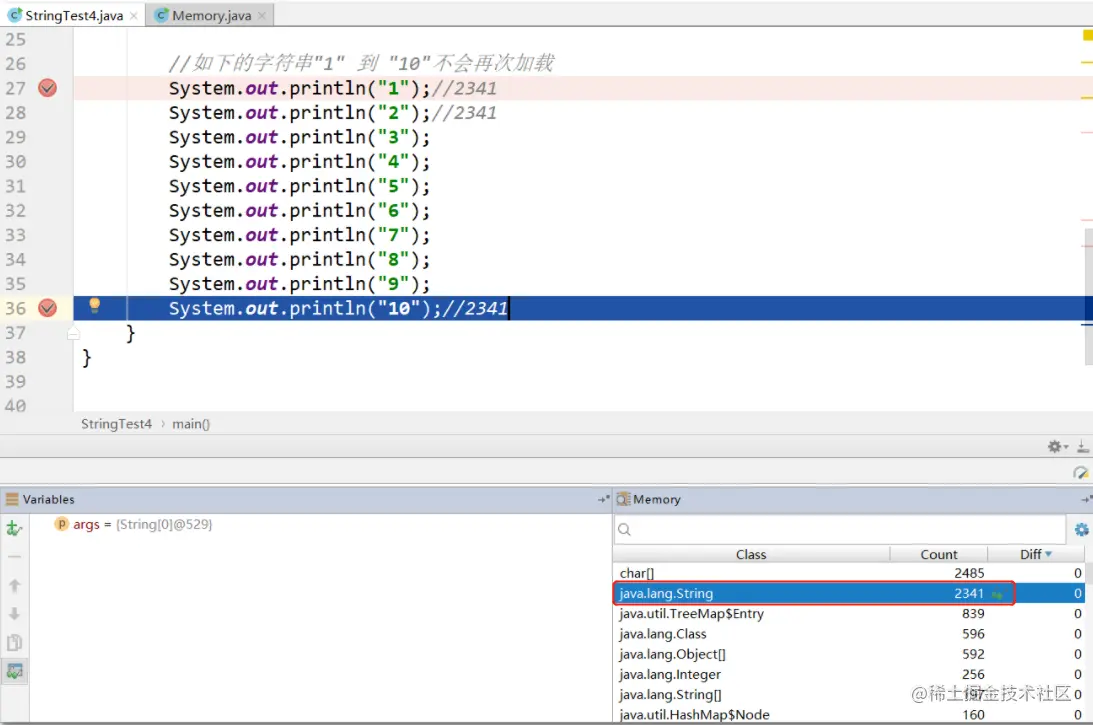
Task: Click the 596 count for java.lang.Class
Action: pos(973,634)
